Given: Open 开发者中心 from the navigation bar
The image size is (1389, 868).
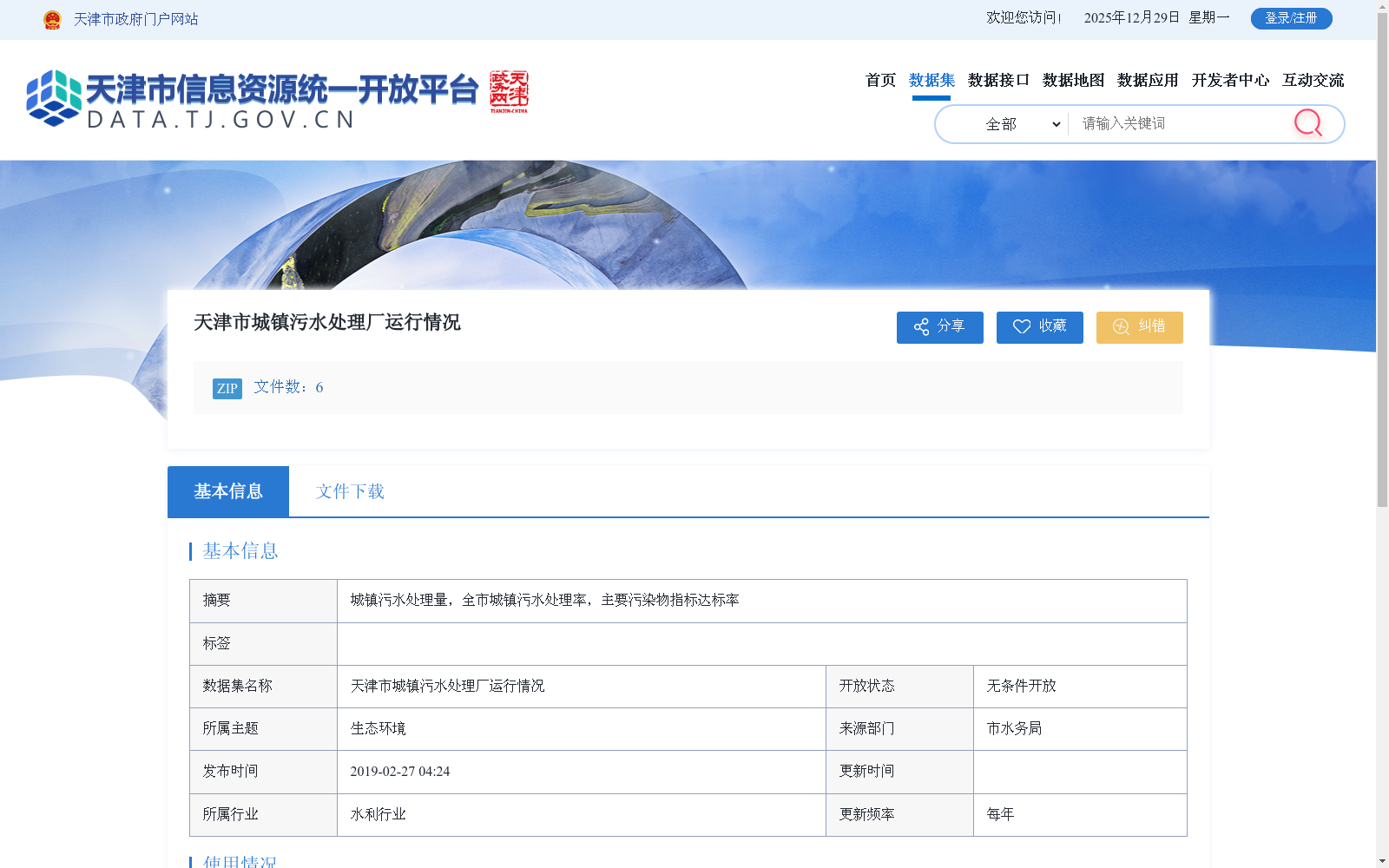Looking at the screenshot, I should click(x=1229, y=80).
